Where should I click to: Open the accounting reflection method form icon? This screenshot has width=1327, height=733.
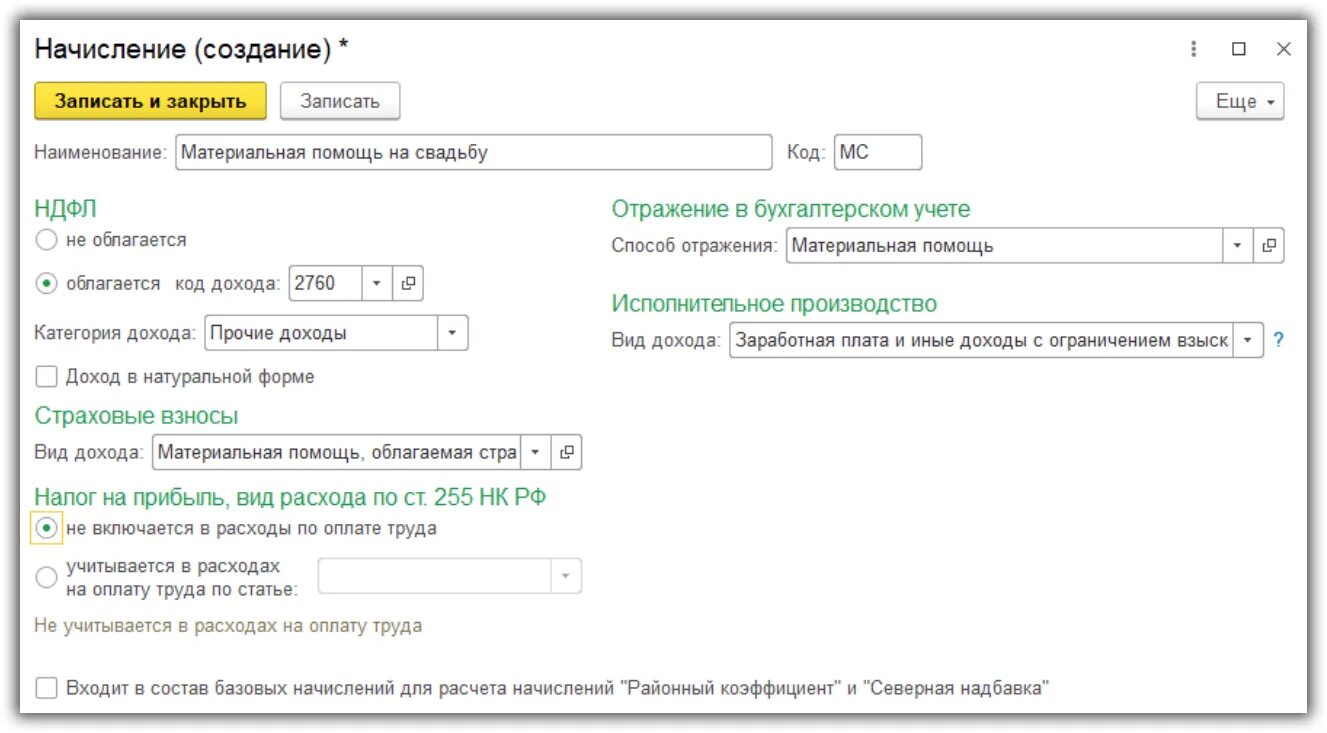[1269, 246]
